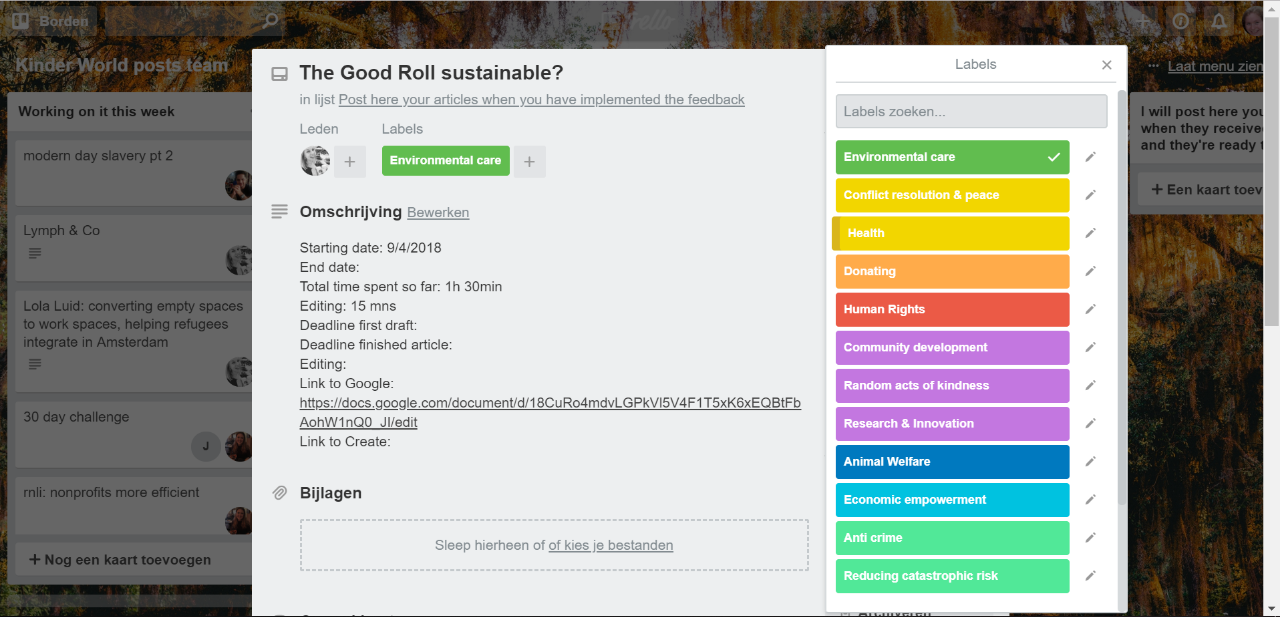
Task: Apply the Research & Innovation label
Action: pyautogui.click(x=953, y=423)
